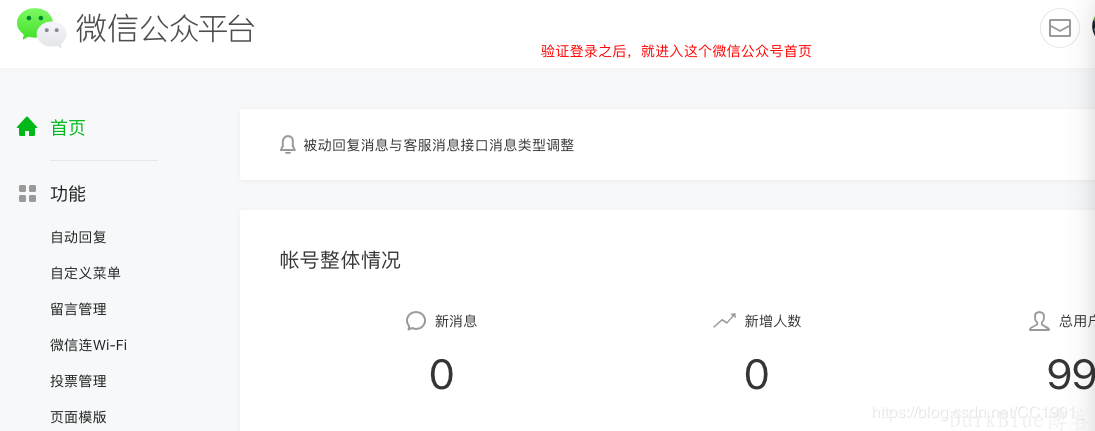
Task: Click the 新增人数 trend chart icon
Action: point(724,321)
